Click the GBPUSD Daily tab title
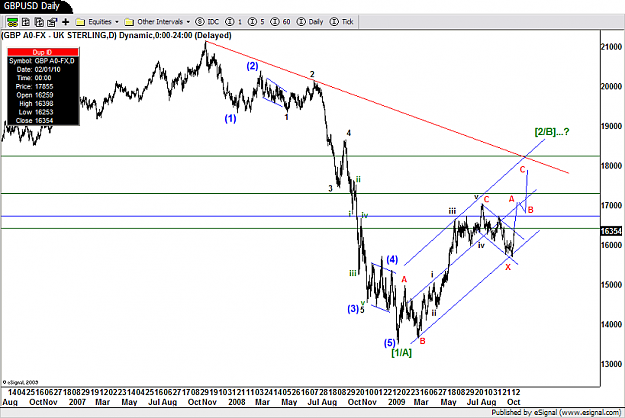 click(x=31, y=6)
